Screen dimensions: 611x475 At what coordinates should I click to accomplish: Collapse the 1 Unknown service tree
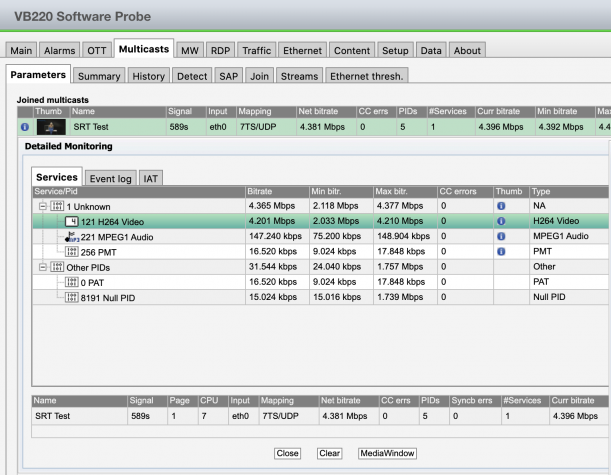tap(43, 207)
